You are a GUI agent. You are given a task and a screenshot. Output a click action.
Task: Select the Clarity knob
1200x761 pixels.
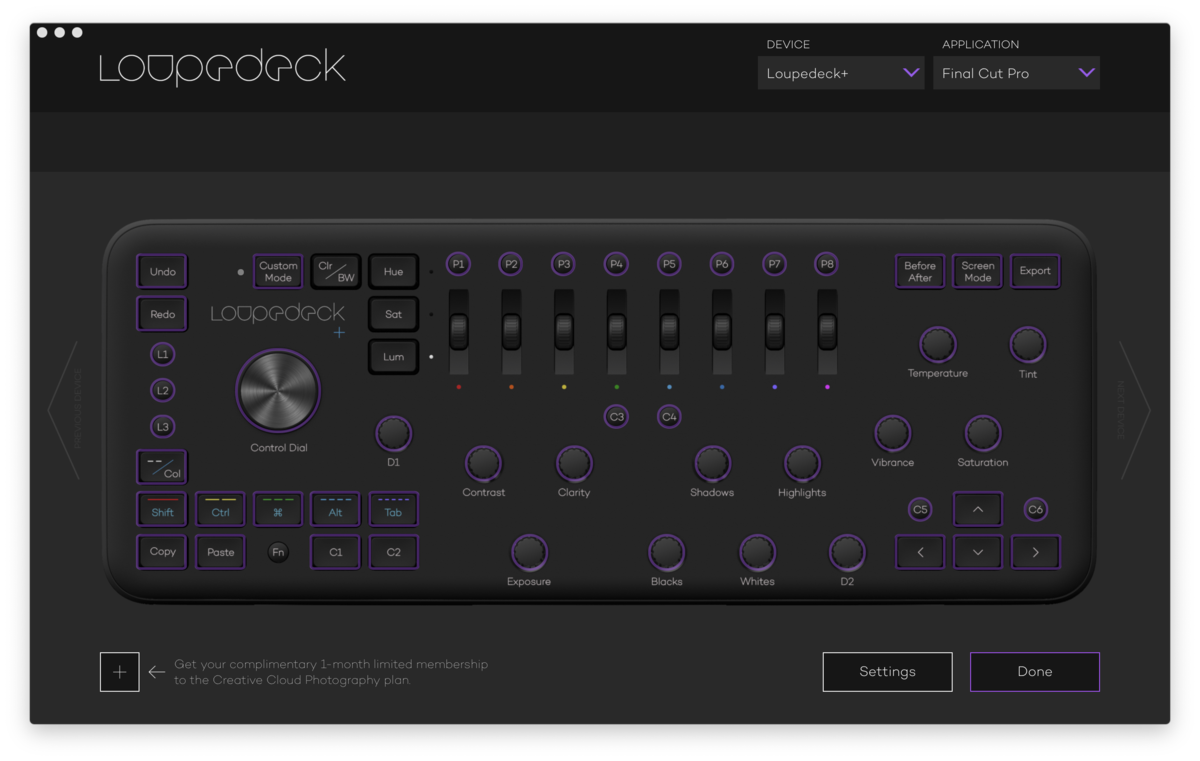coord(574,463)
